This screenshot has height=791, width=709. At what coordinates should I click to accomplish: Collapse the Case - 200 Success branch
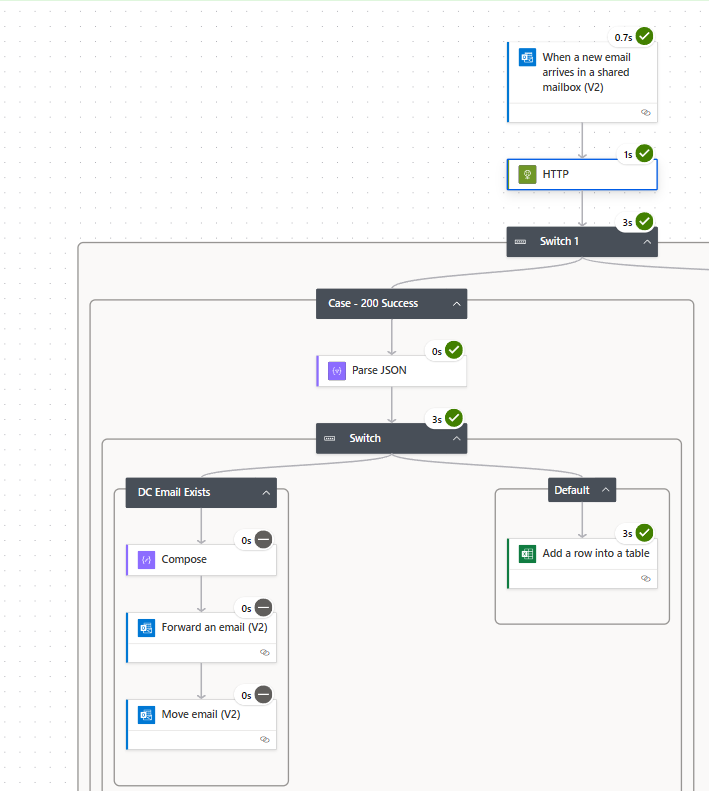pyautogui.click(x=456, y=303)
